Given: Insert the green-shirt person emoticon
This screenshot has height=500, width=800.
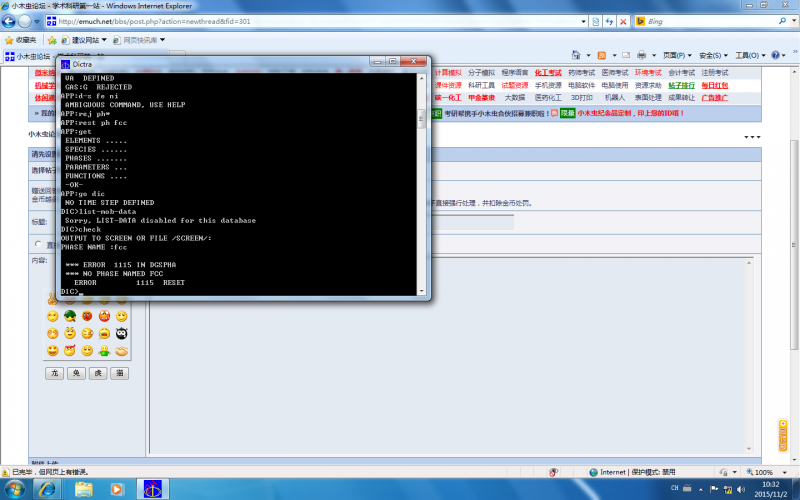Looking at the screenshot, I should click(x=104, y=351).
